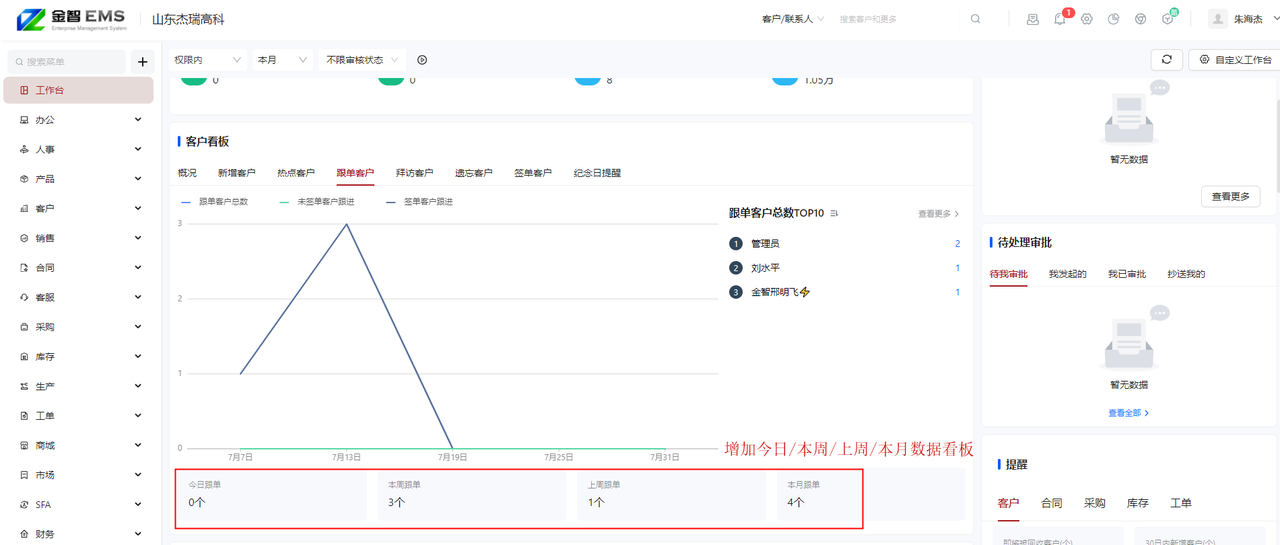Click the 工单 sidebar icon
1280x545 pixels.
tap(24, 415)
